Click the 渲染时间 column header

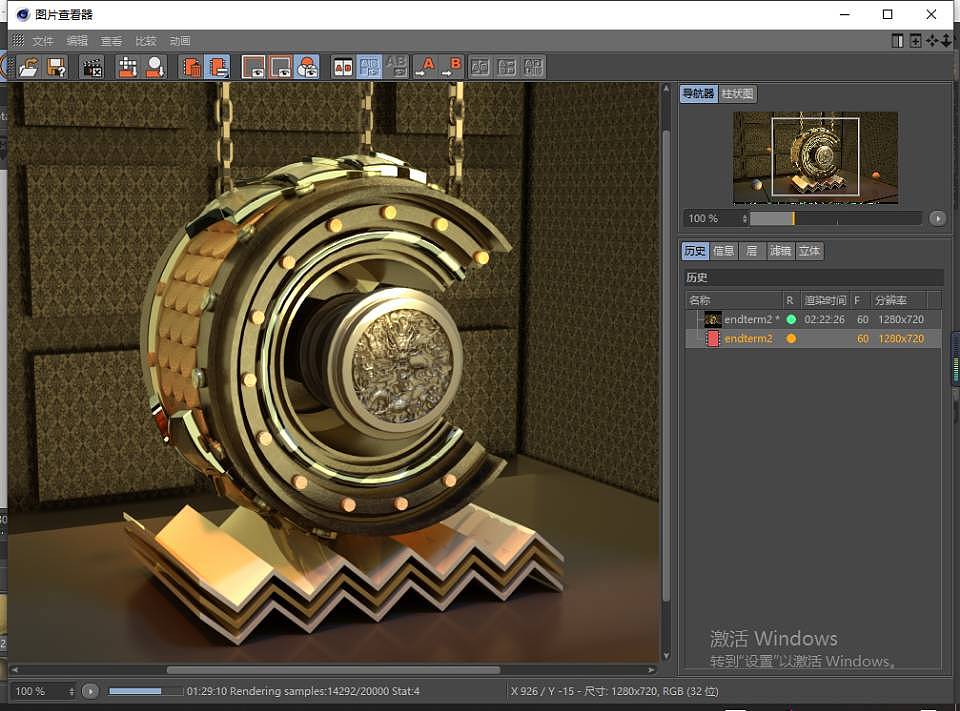point(825,300)
